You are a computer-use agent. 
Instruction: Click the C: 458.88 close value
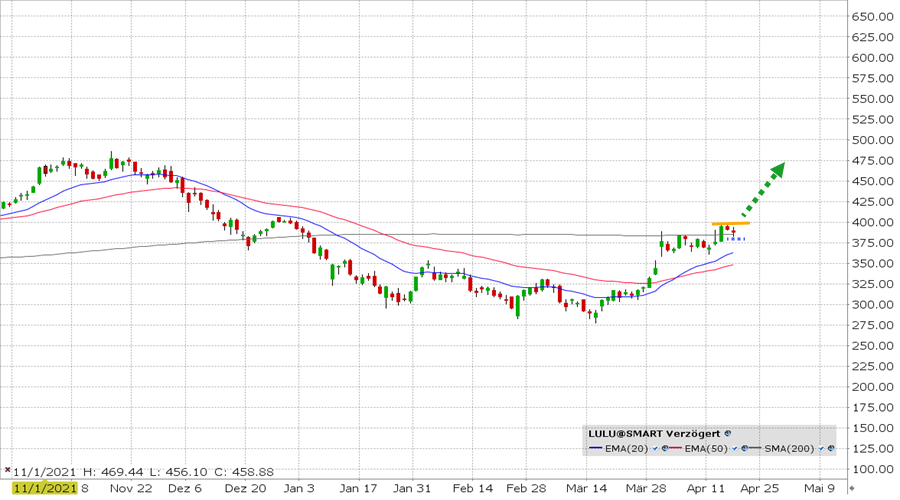(x=243, y=472)
